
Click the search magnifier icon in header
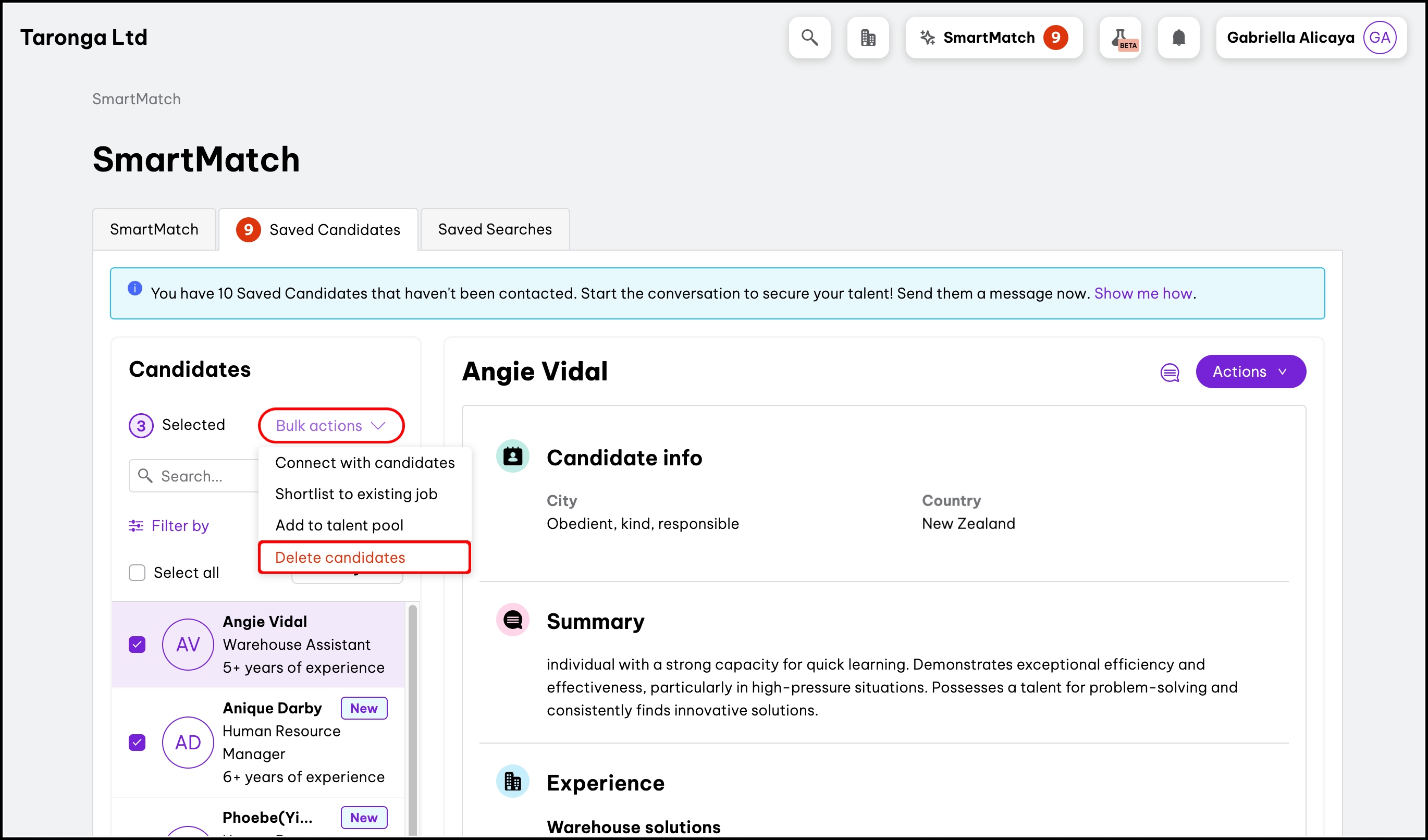(809, 38)
